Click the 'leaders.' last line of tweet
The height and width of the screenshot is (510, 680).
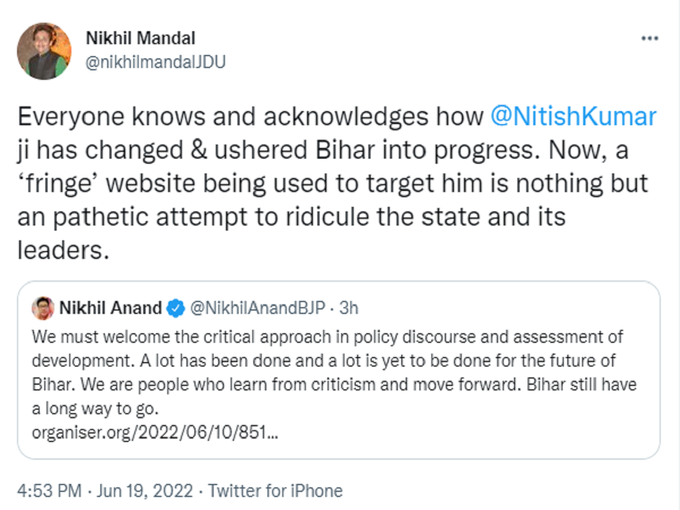(63, 250)
